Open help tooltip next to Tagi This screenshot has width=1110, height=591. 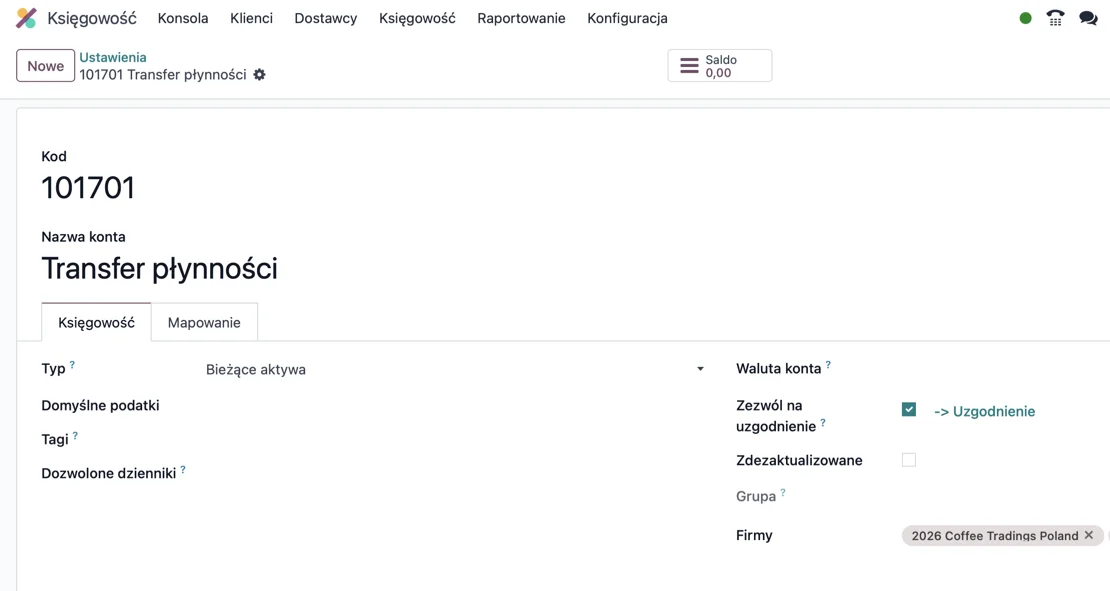coord(75,435)
